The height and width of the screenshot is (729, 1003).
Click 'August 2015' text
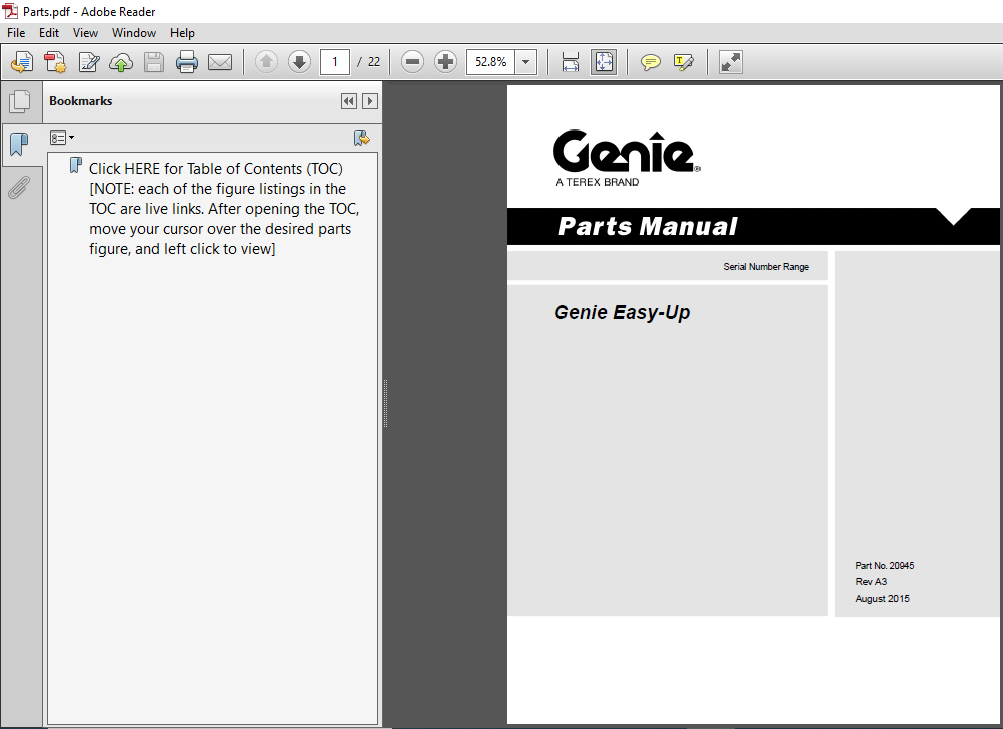click(x=882, y=599)
